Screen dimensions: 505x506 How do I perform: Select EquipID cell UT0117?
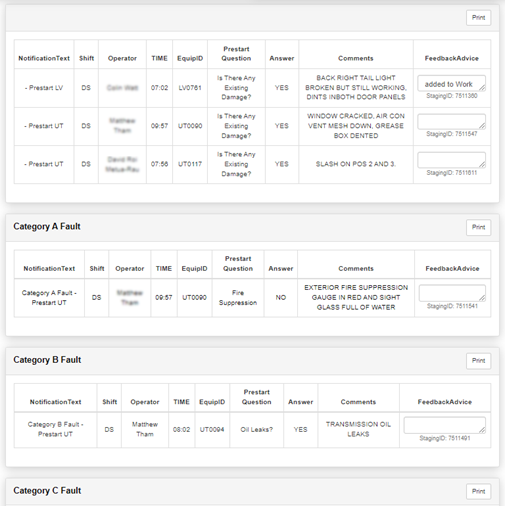pos(190,164)
